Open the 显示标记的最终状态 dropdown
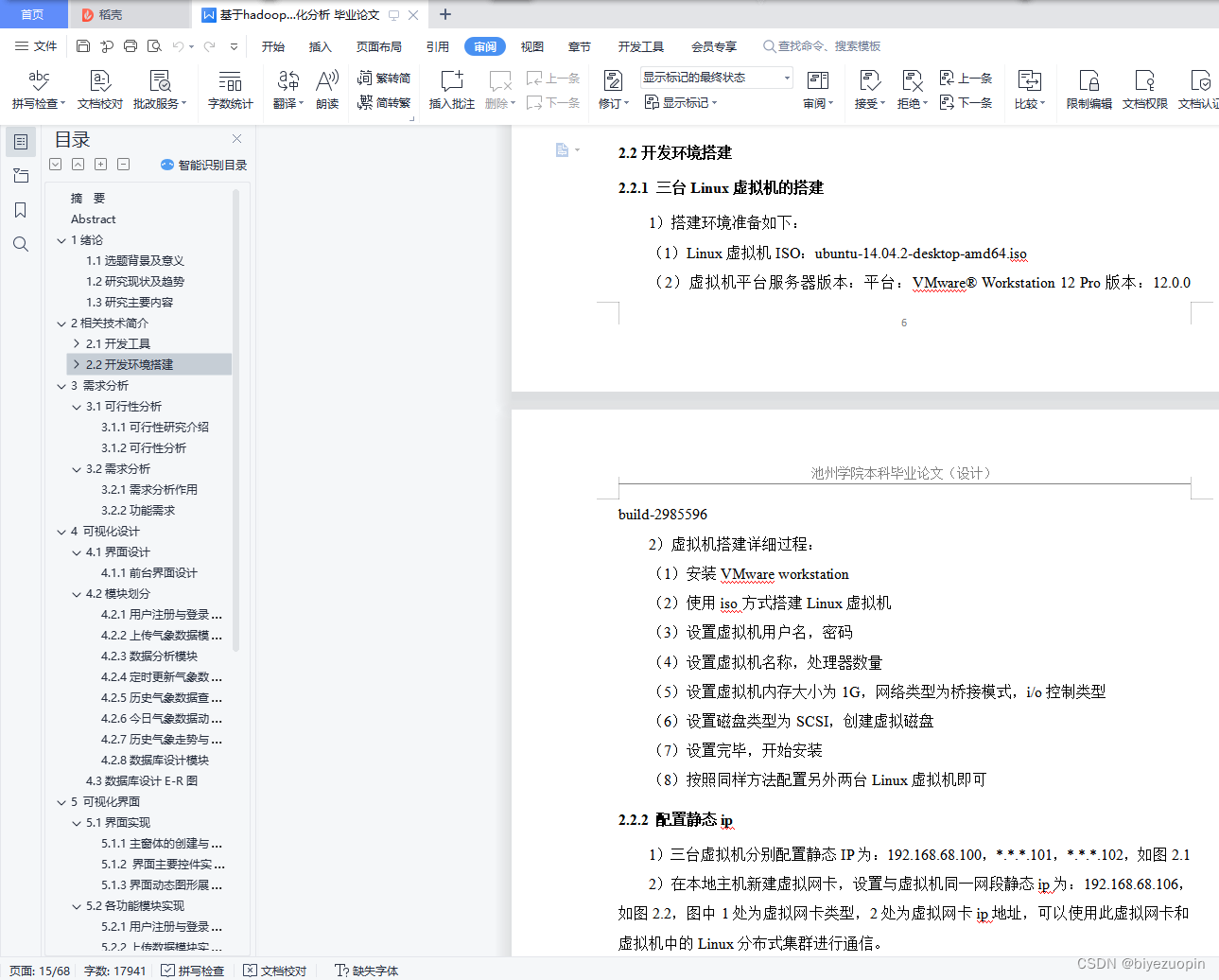 point(716,78)
